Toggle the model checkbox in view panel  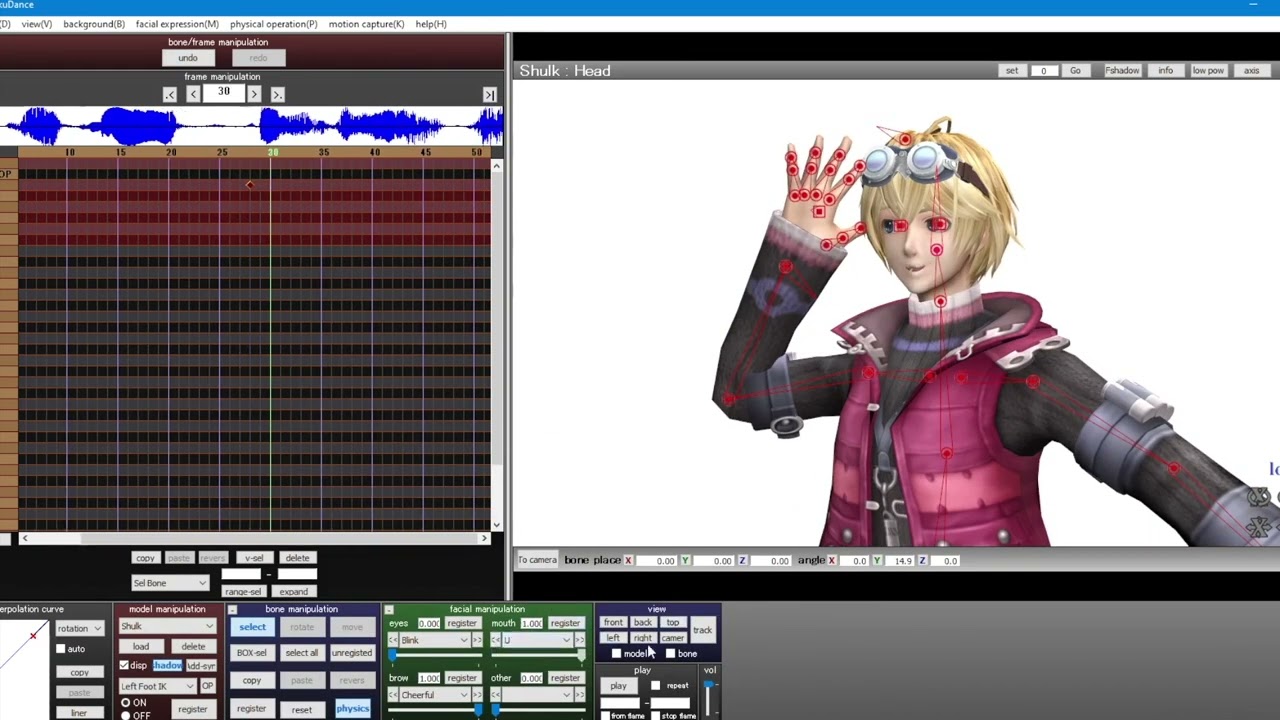point(616,654)
